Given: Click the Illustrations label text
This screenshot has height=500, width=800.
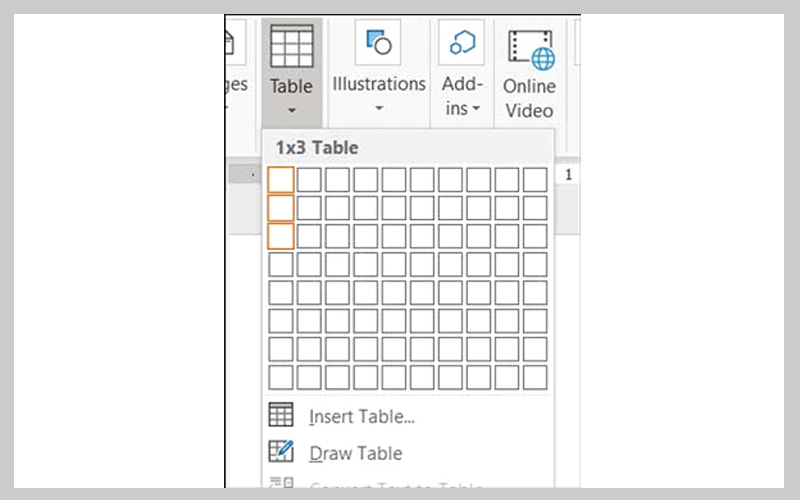Looking at the screenshot, I should 379,84.
